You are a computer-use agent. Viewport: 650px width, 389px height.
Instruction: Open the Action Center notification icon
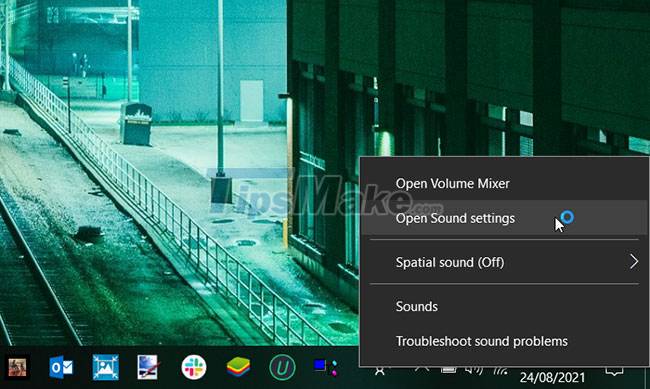(614, 370)
